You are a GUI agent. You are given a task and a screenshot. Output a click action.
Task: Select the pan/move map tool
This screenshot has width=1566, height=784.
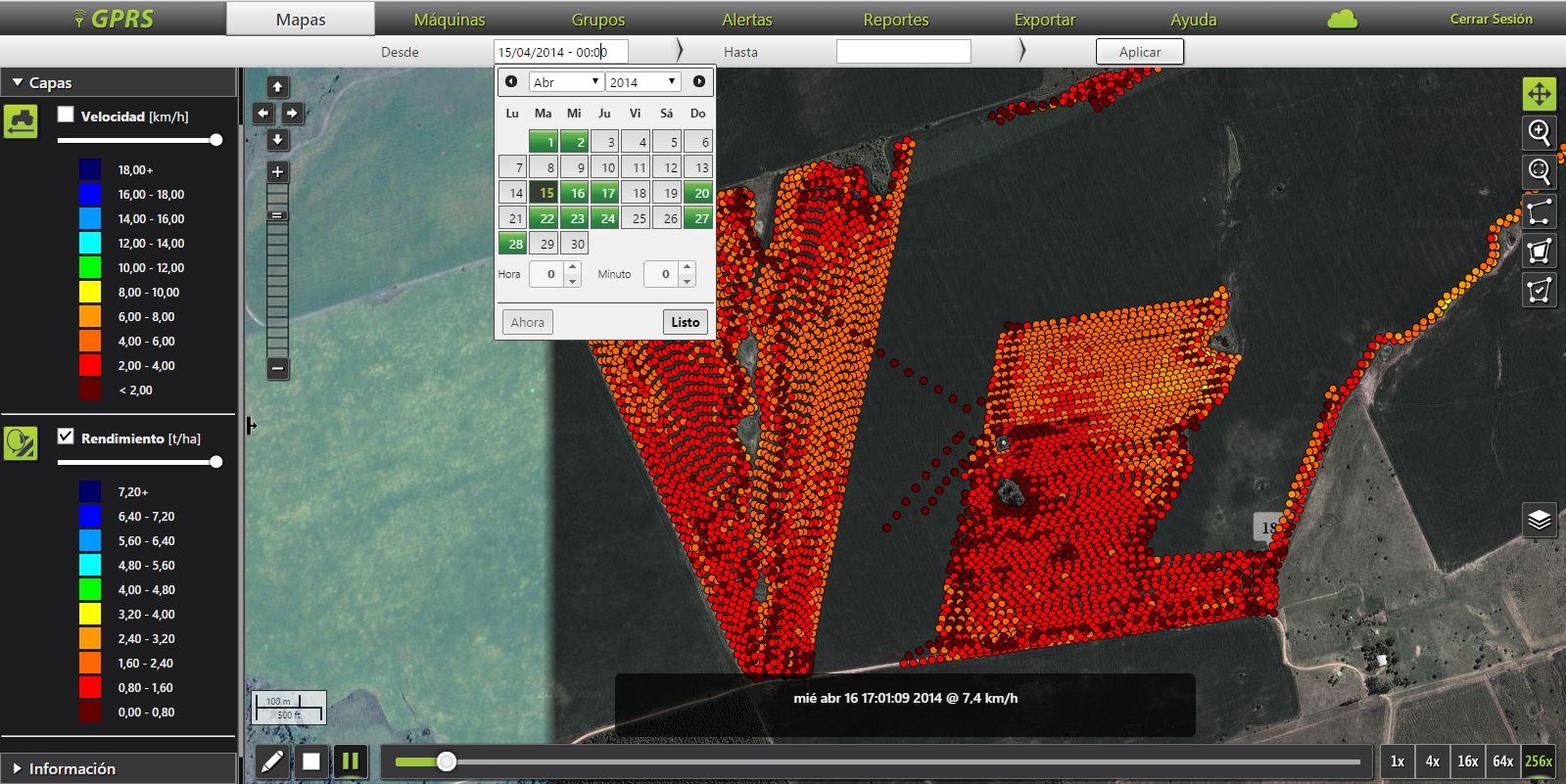point(1539,94)
